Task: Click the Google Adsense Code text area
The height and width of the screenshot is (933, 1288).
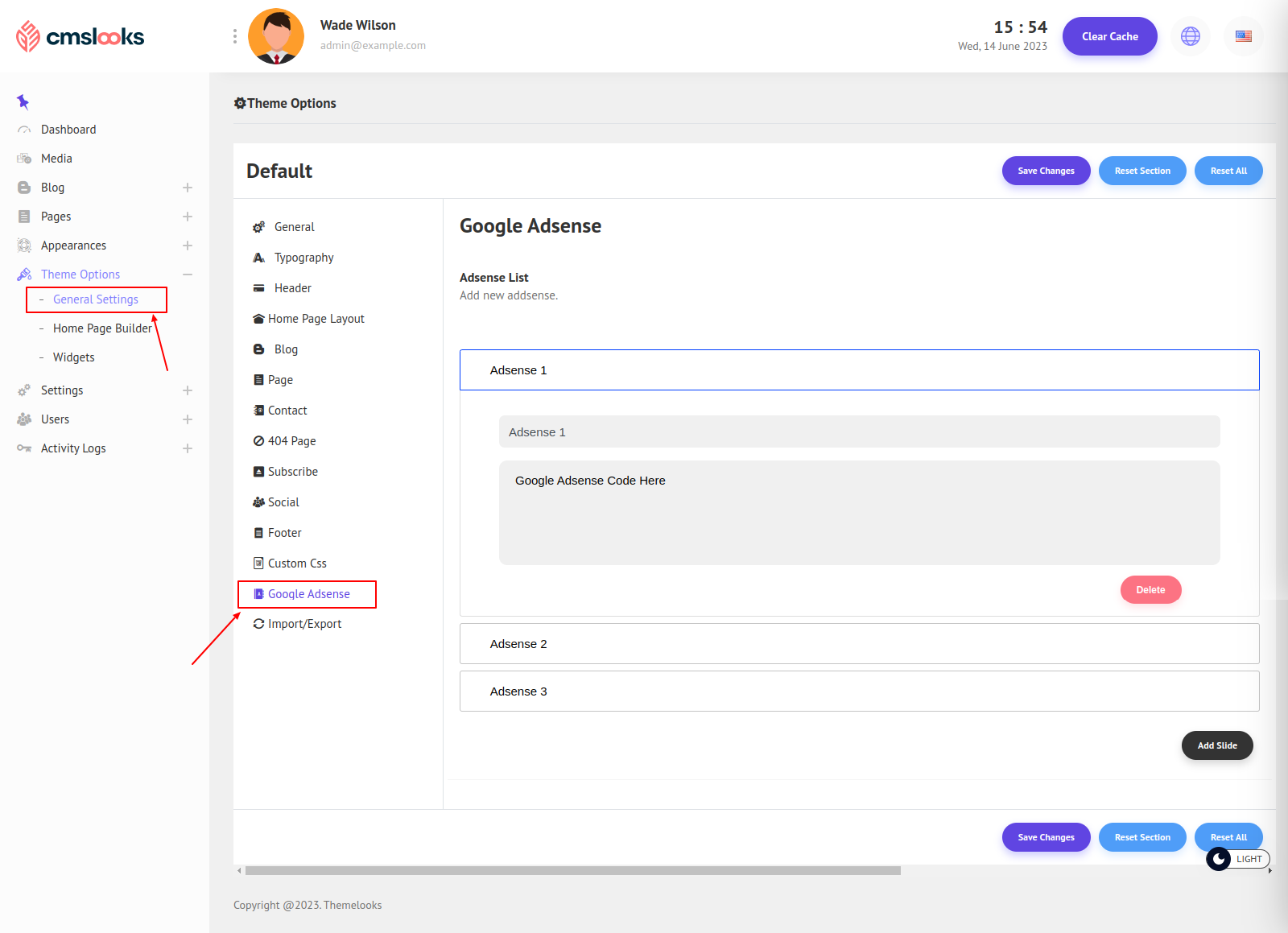Action: pos(859,513)
